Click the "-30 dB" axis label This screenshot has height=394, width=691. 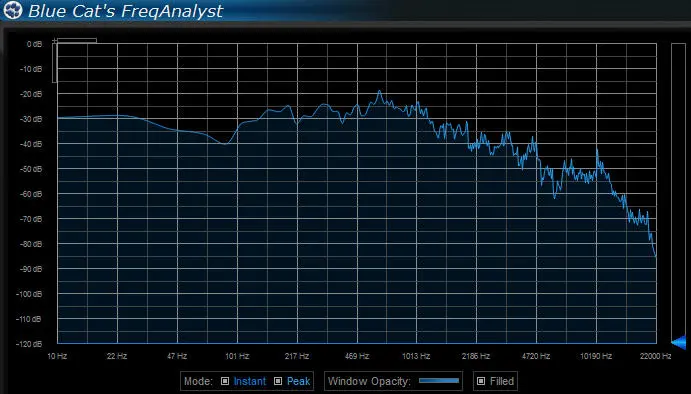pyautogui.click(x=31, y=119)
